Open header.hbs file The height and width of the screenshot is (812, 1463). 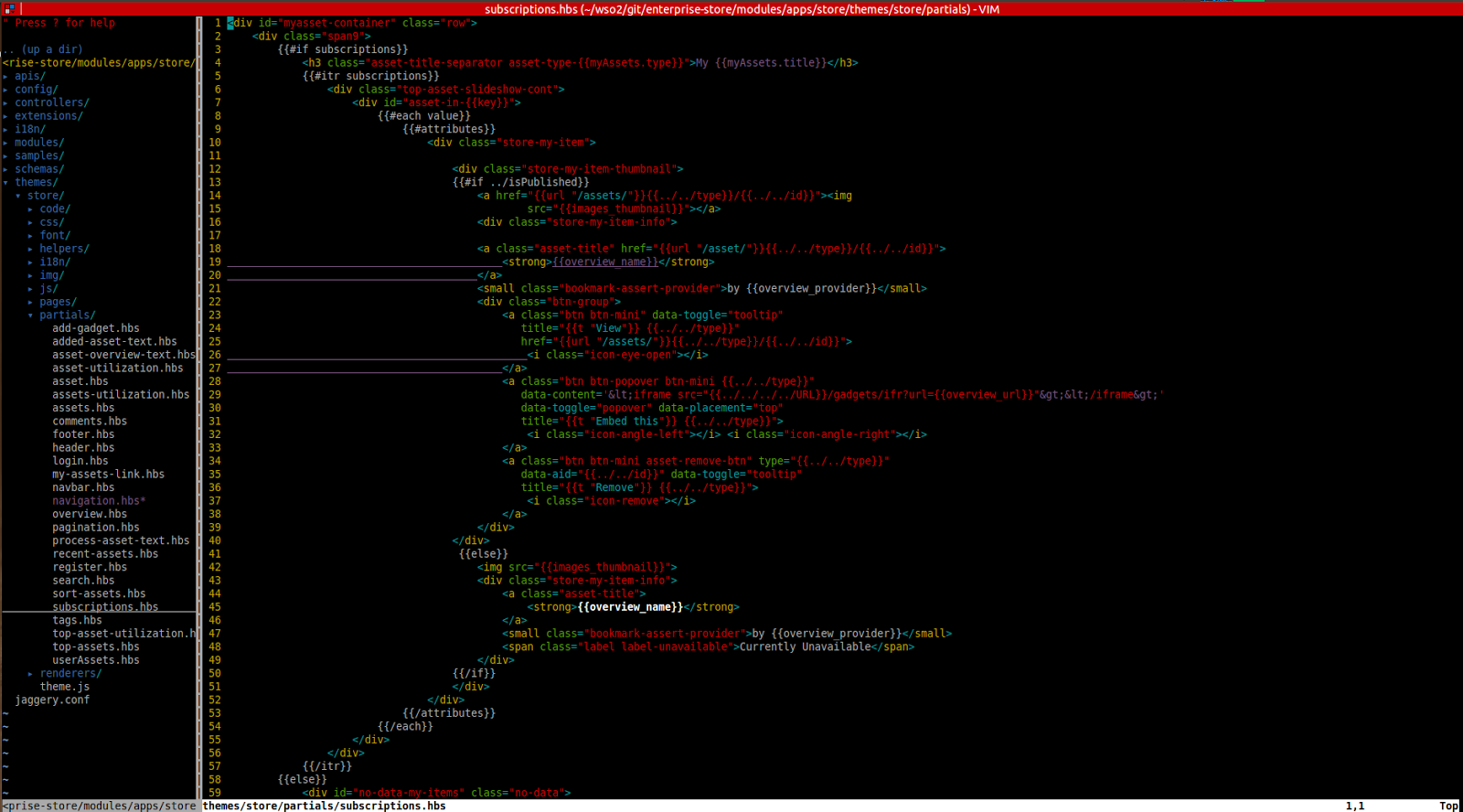tap(83, 447)
